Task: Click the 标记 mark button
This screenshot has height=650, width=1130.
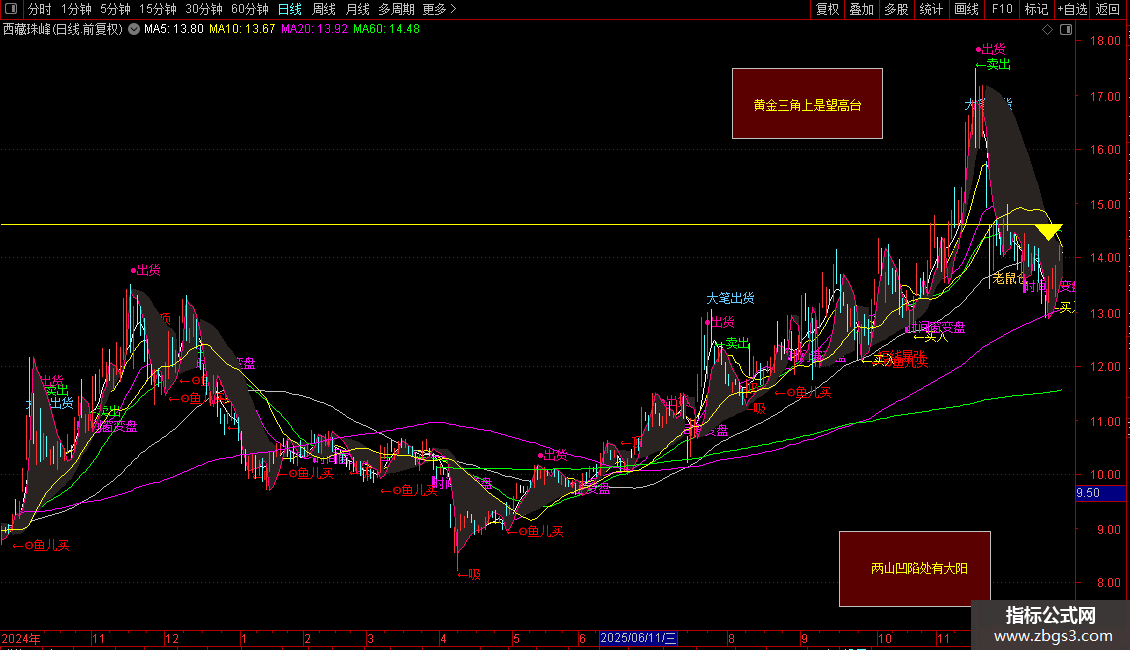Action: 1036,9
